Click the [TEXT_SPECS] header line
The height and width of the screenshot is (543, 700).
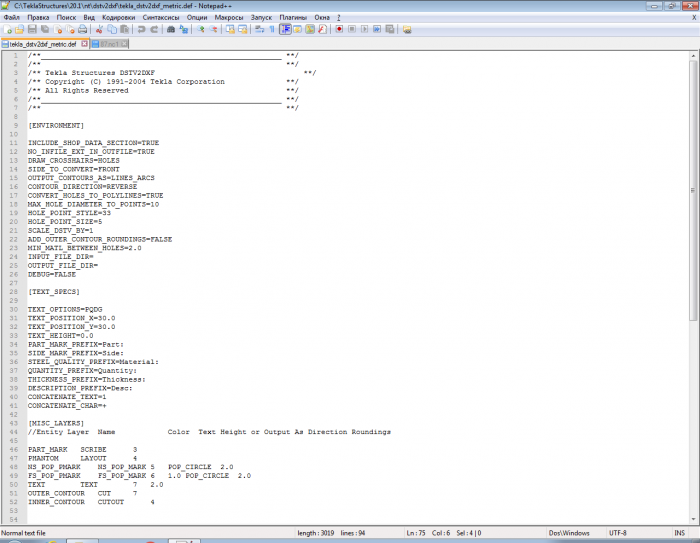tap(54, 292)
